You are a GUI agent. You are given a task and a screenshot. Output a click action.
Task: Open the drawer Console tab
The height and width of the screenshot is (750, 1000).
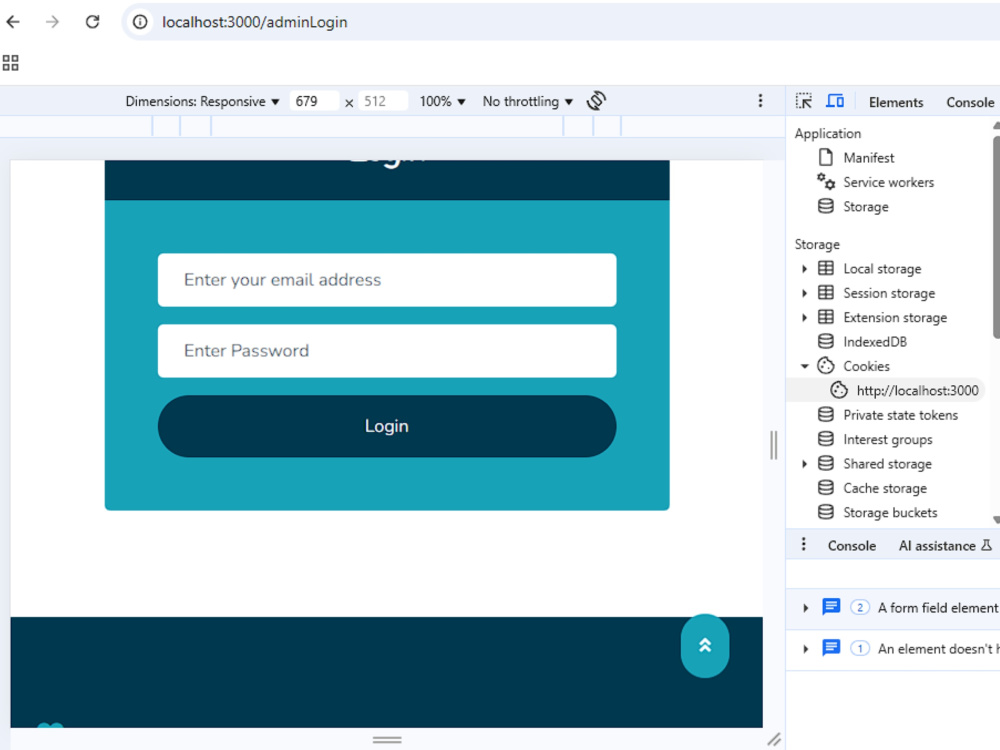851,546
